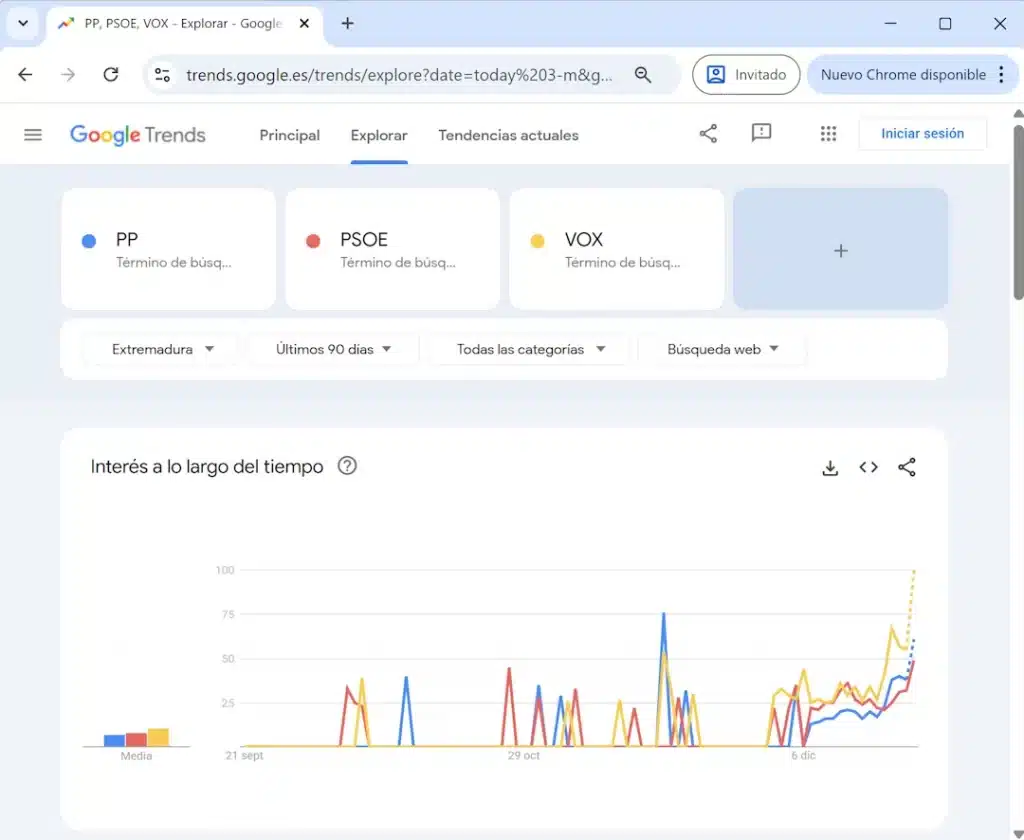This screenshot has height=840, width=1024.
Task: Open the Google apps grid
Action: pos(828,133)
